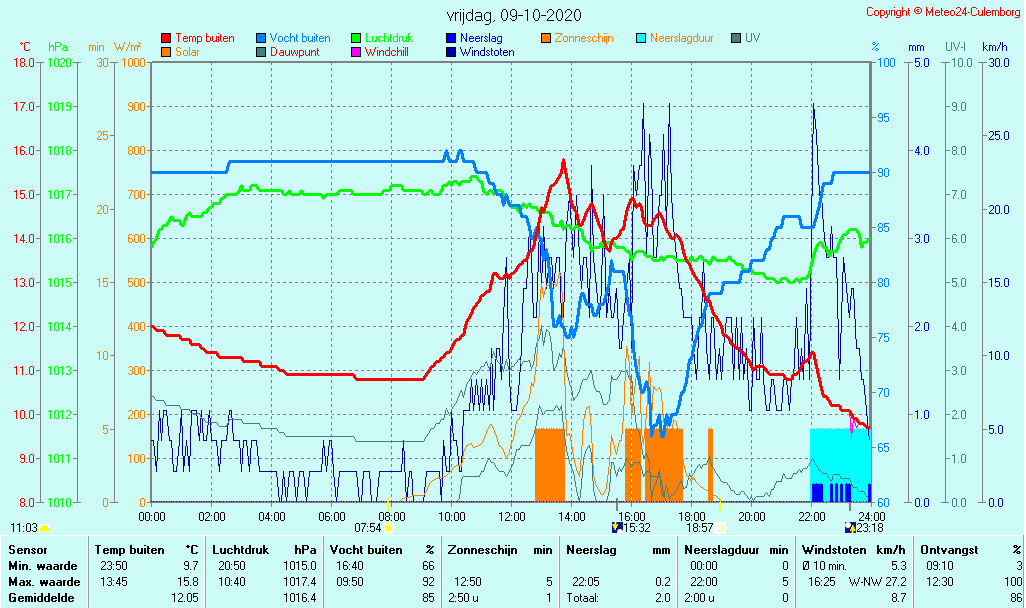Click the moon icon at 23:18
1026x608 pixels.
point(850,528)
